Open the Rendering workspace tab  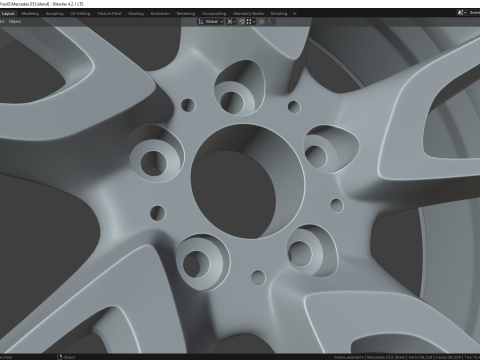click(x=186, y=14)
